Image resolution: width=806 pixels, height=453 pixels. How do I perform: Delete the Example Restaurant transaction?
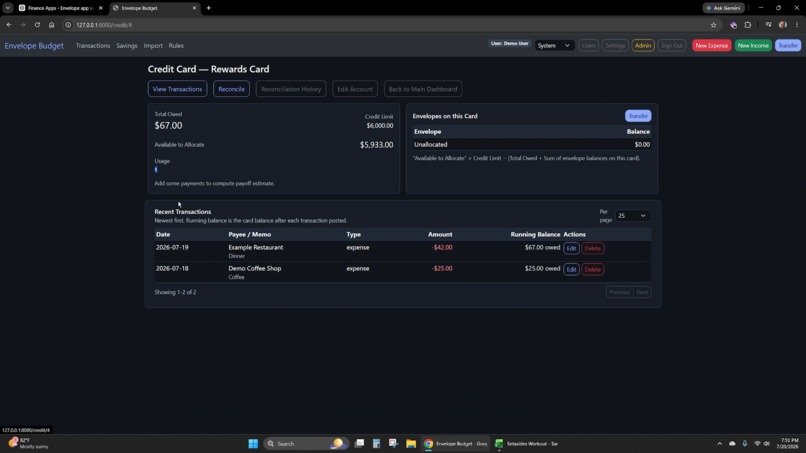(x=592, y=248)
